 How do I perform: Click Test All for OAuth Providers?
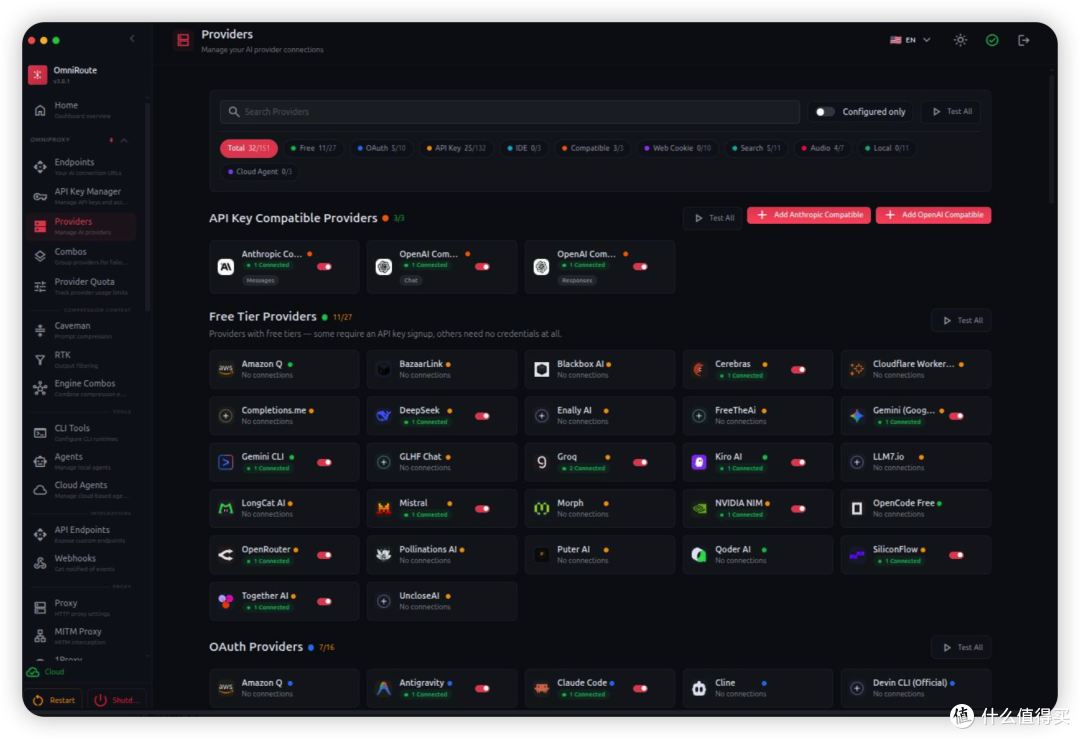(962, 647)
